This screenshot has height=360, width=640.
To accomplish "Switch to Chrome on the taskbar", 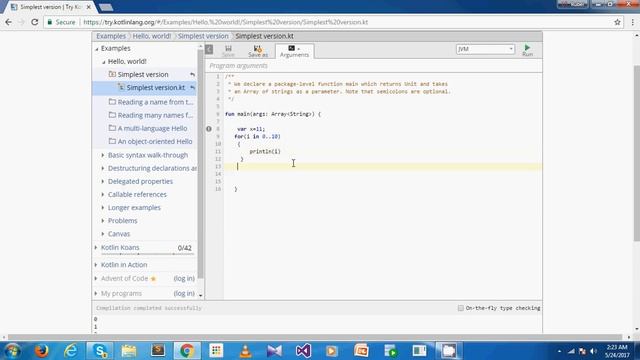I will click(x=187, y=351).
